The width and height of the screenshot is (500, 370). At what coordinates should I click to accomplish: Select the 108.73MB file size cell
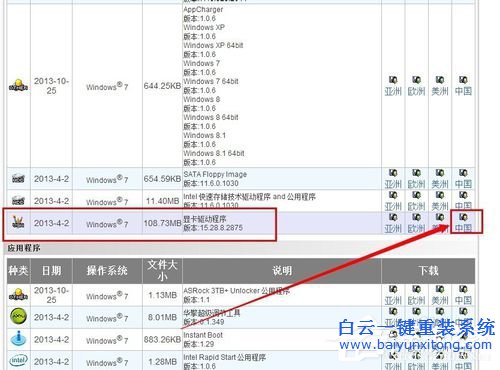[x=162, y=223]
